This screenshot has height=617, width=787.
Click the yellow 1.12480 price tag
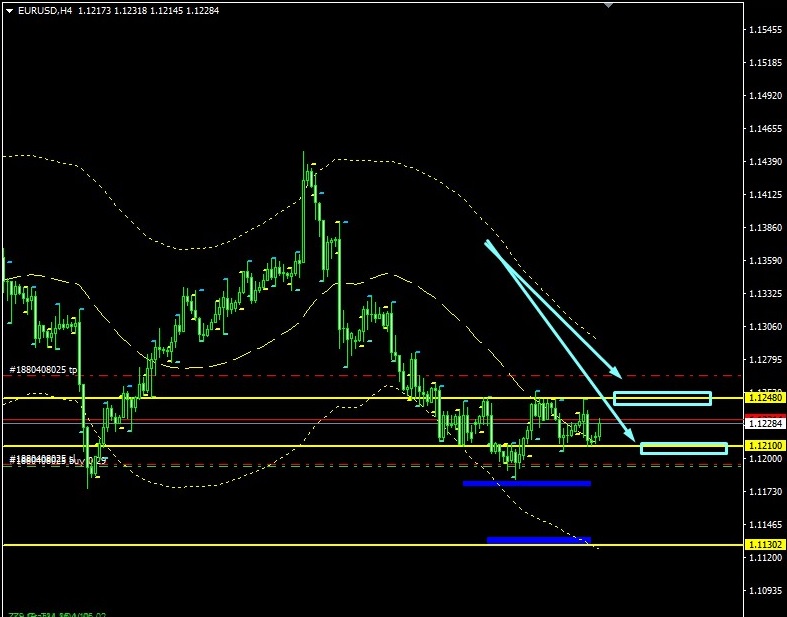point(765,397)
